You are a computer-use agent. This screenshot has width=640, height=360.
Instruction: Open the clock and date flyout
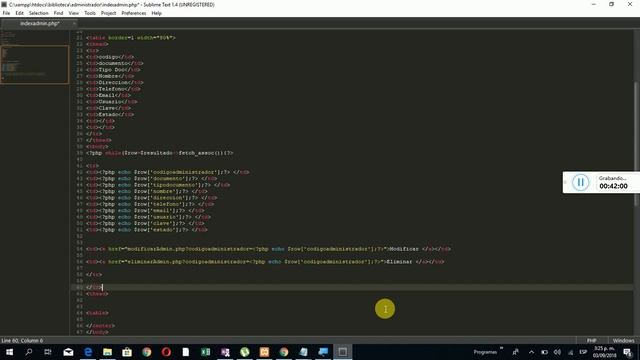pyautogui.click(x=604, y=352)
